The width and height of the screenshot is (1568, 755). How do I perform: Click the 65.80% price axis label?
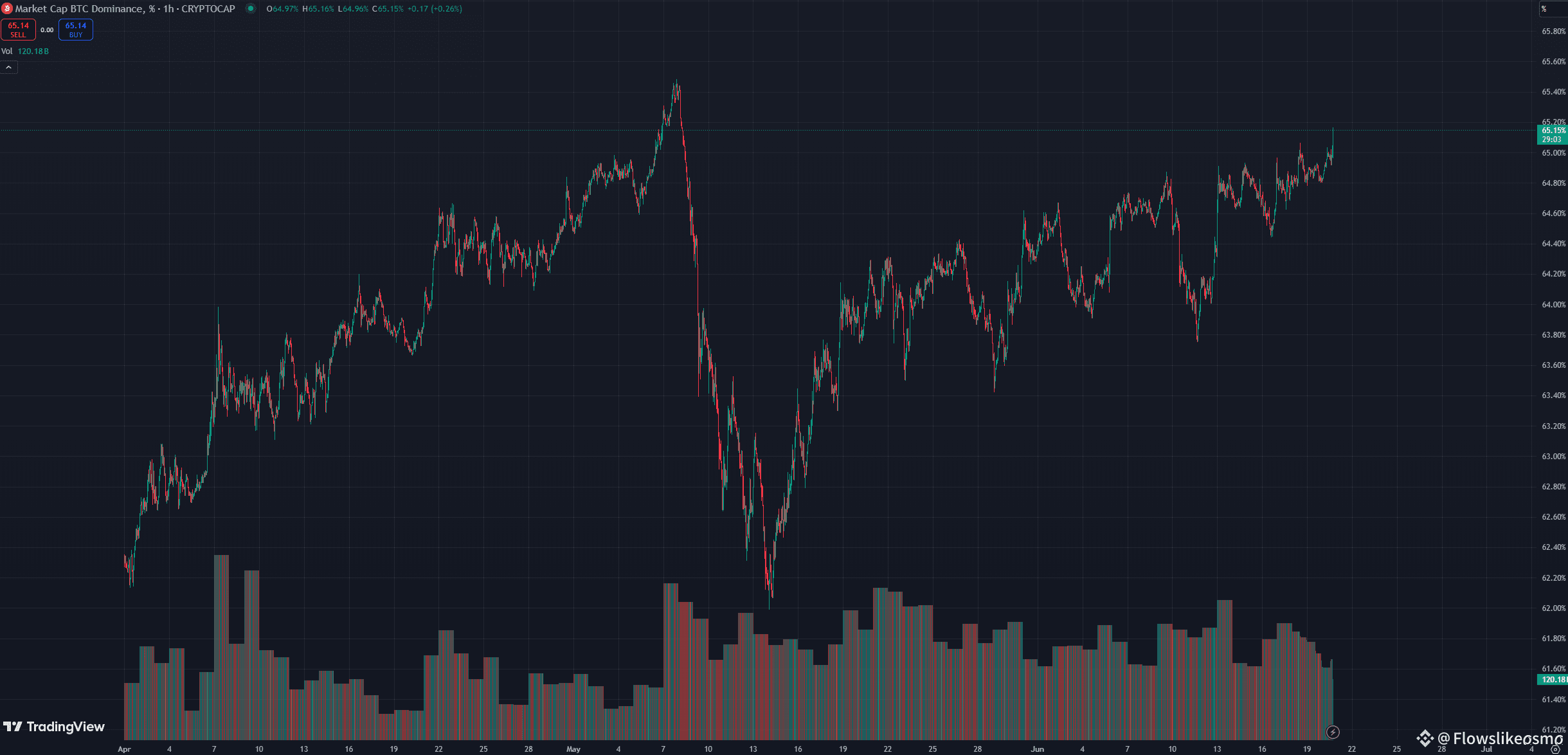(1553, 32)
